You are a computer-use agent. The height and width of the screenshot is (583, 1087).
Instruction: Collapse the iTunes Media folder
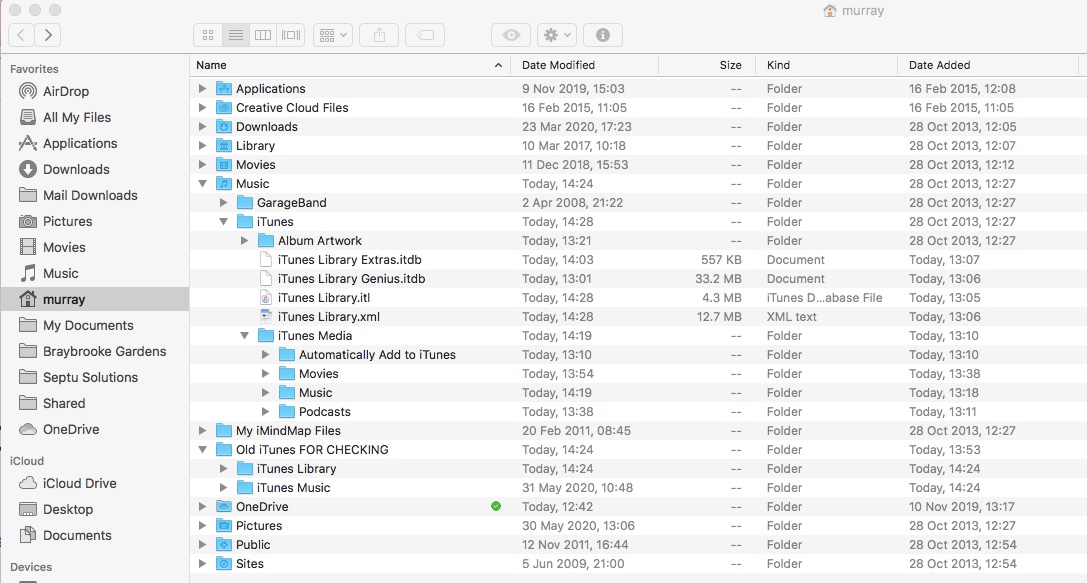tap(245, 335)
